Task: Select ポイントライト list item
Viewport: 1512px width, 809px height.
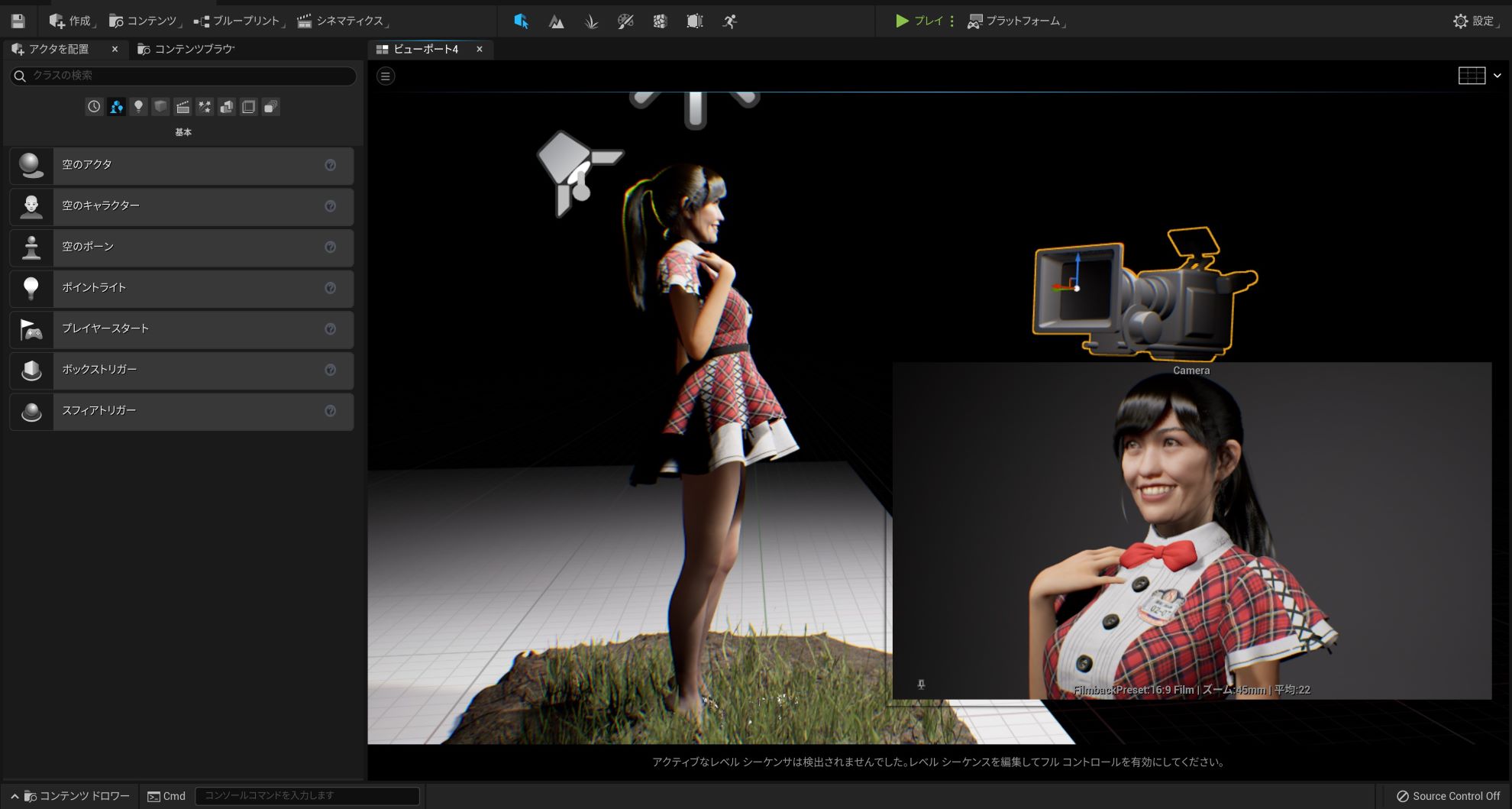Action: [182, 288]
